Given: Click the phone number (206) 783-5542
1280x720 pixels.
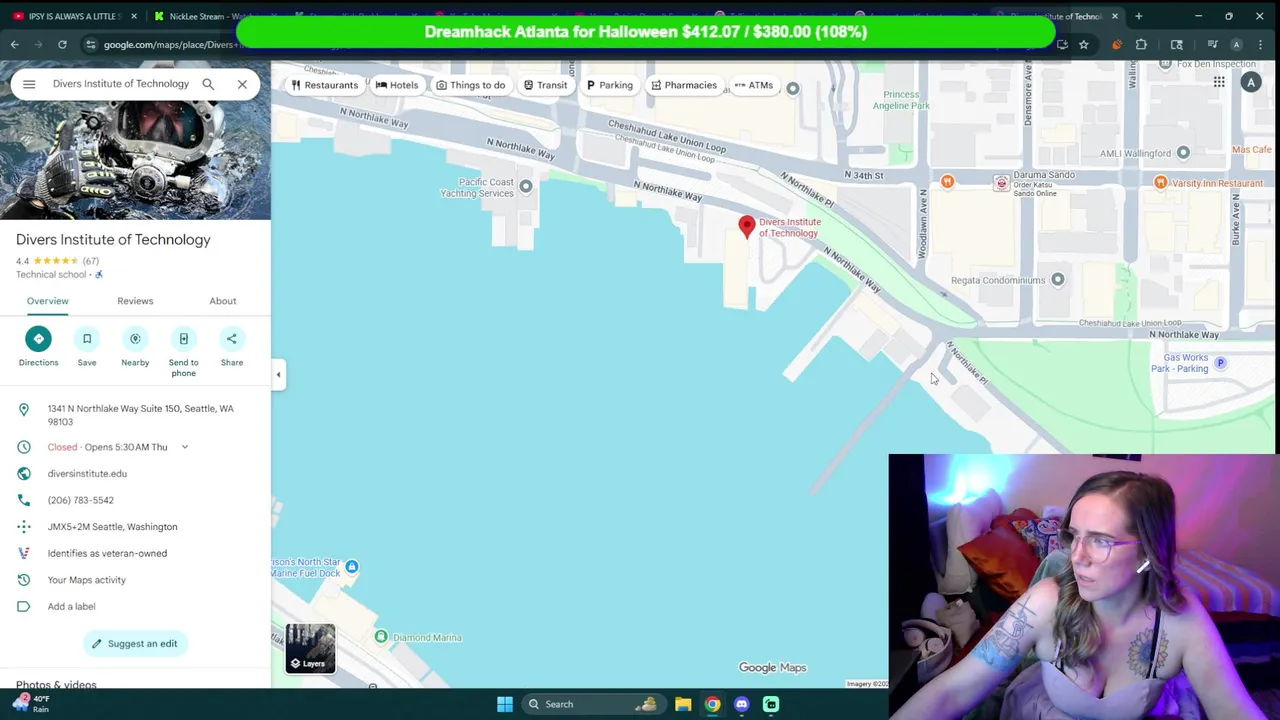Looking at the screenshot, I should 80,500.
